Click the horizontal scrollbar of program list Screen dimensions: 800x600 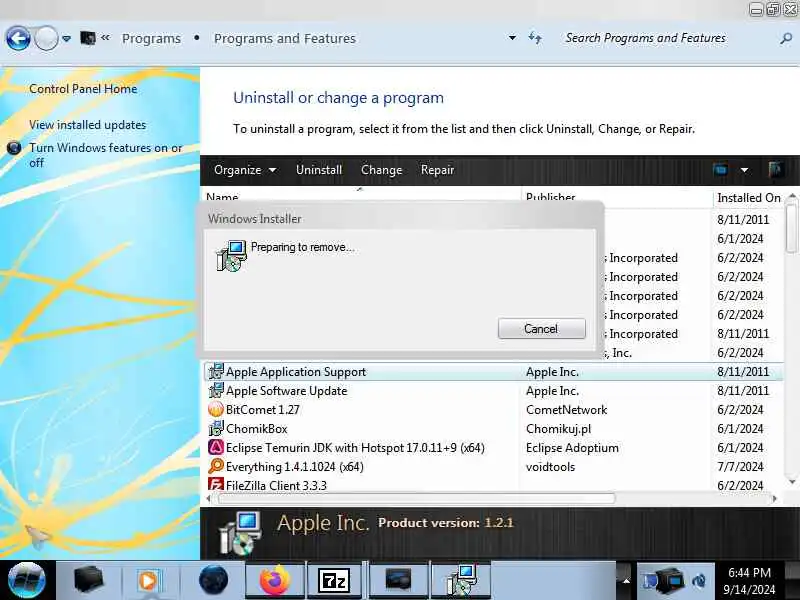click(x=416, y=498)
